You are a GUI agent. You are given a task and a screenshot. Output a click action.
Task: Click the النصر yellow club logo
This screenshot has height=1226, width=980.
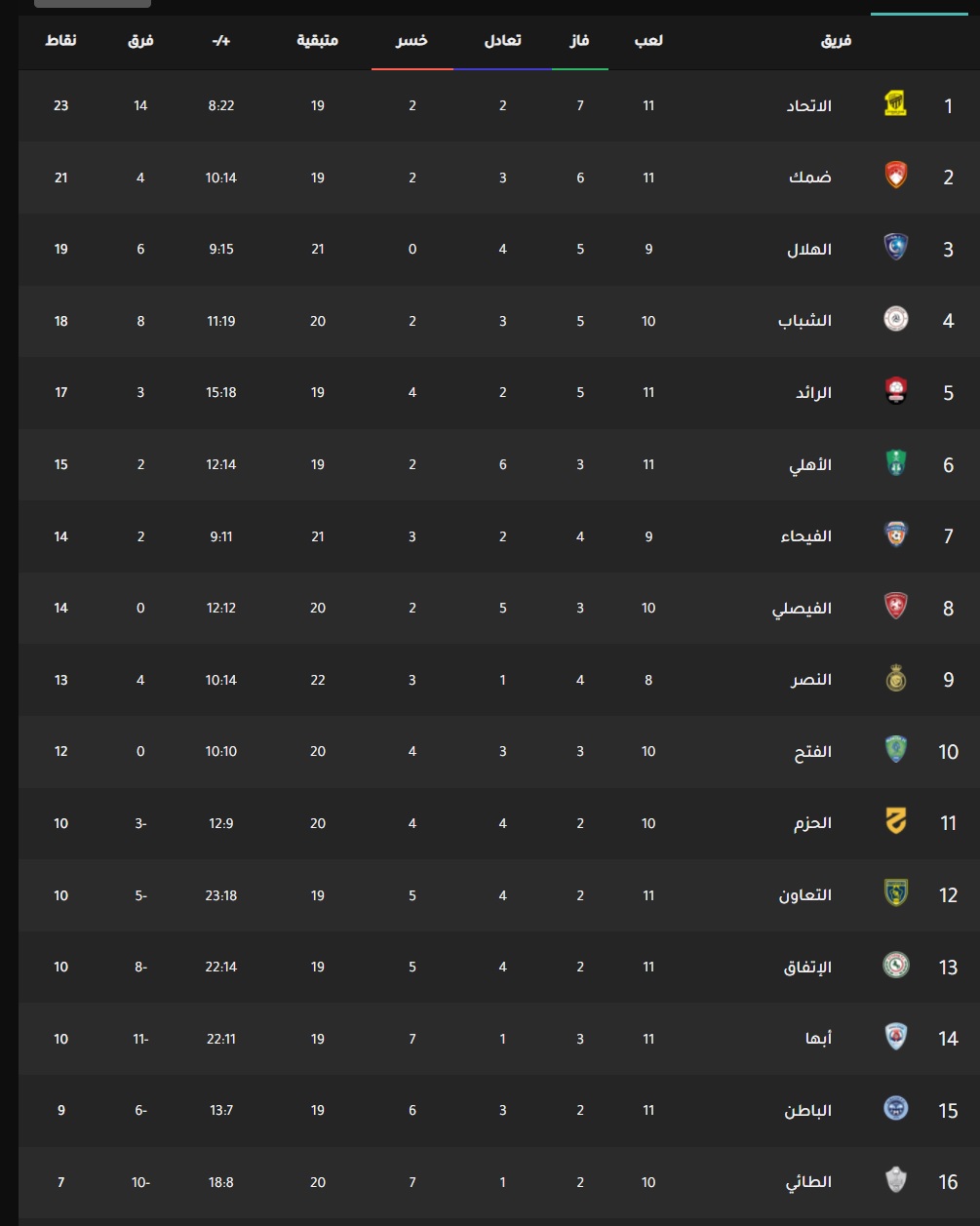pyautogui.click(x=895, y=679)
